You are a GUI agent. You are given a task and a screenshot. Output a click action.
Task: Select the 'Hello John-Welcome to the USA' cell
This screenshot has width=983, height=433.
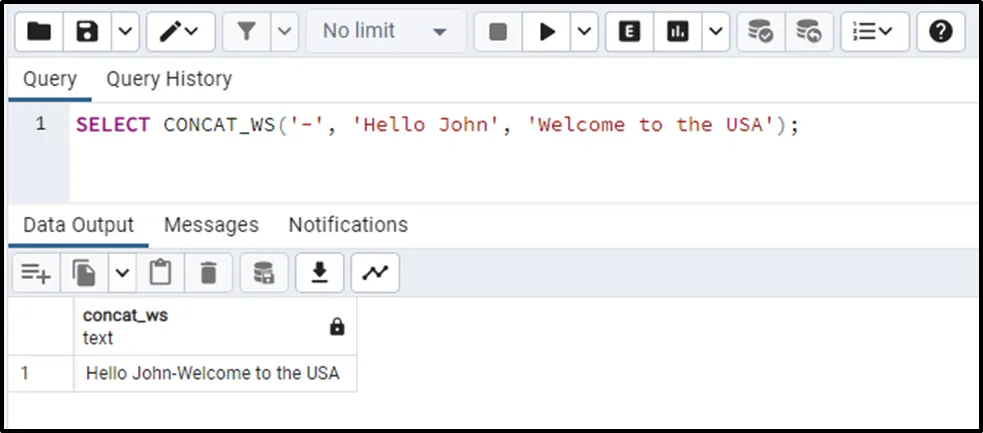coord(213,374)
